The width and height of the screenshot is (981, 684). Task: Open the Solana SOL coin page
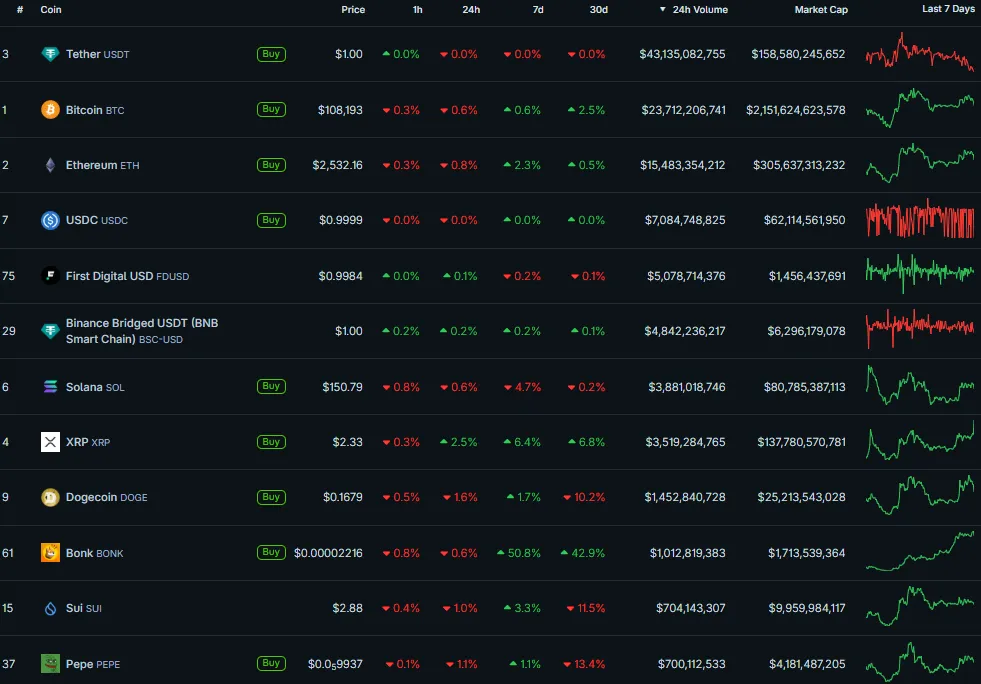(95, 387)
